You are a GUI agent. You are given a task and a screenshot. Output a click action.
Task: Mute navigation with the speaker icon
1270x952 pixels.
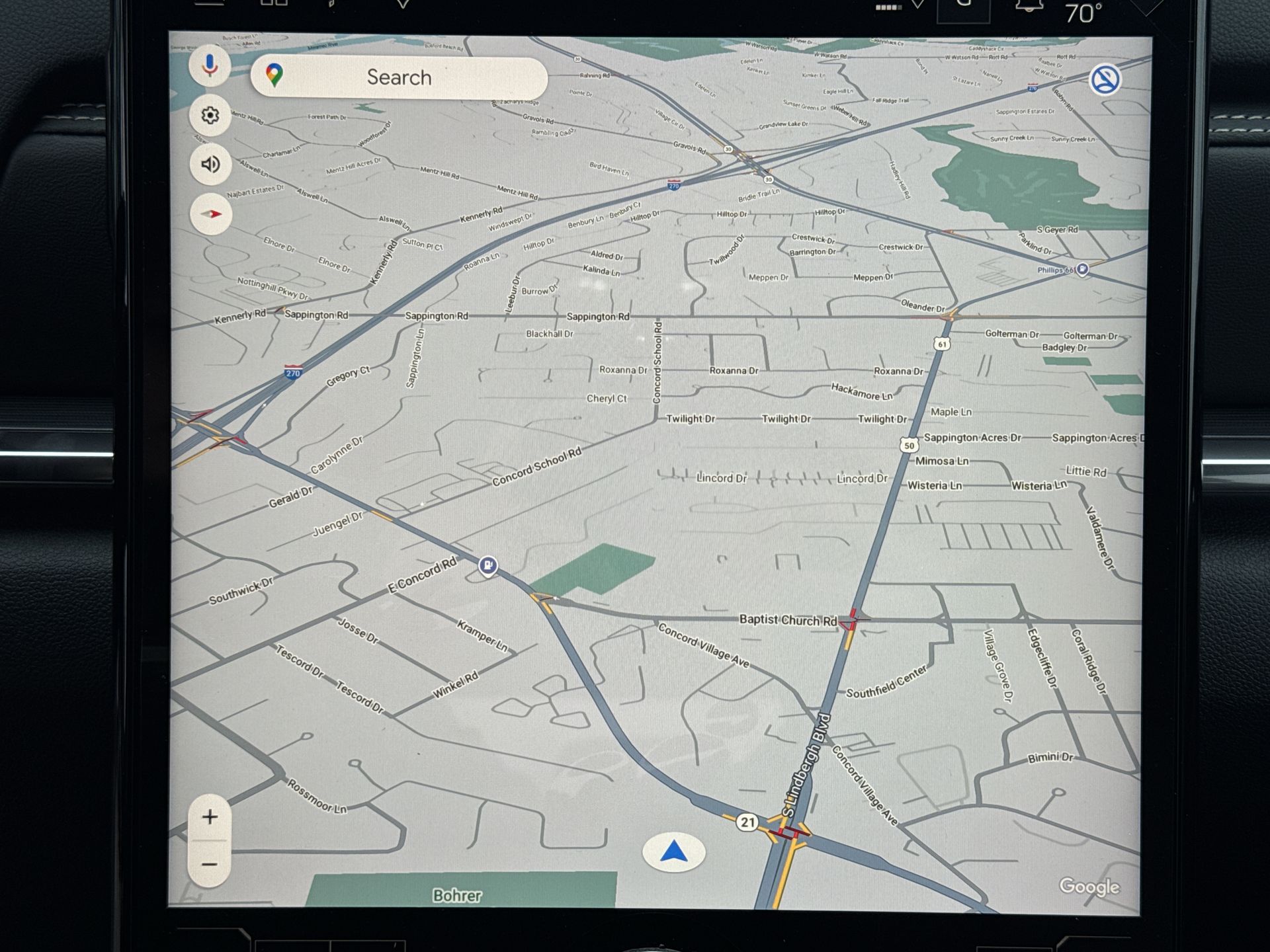[x=210, y=164]
